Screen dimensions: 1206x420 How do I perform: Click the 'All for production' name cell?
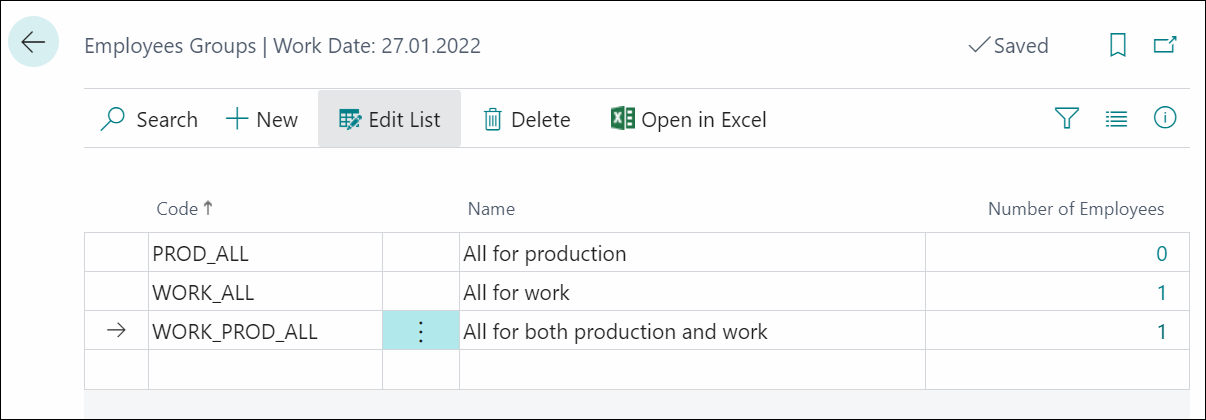click(692, 254)
